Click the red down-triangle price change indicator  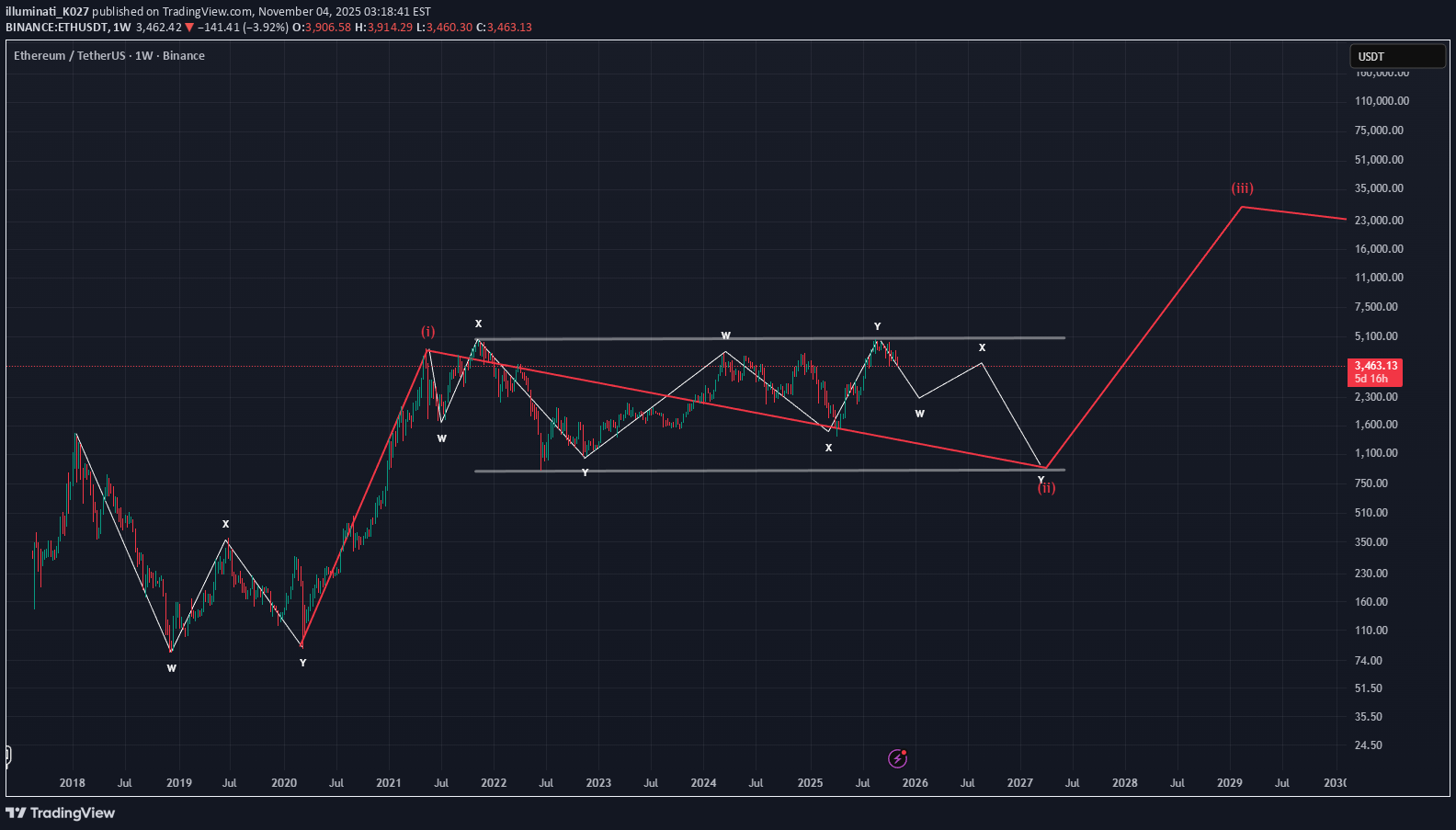pyautogui.click(x=190, y=28)
